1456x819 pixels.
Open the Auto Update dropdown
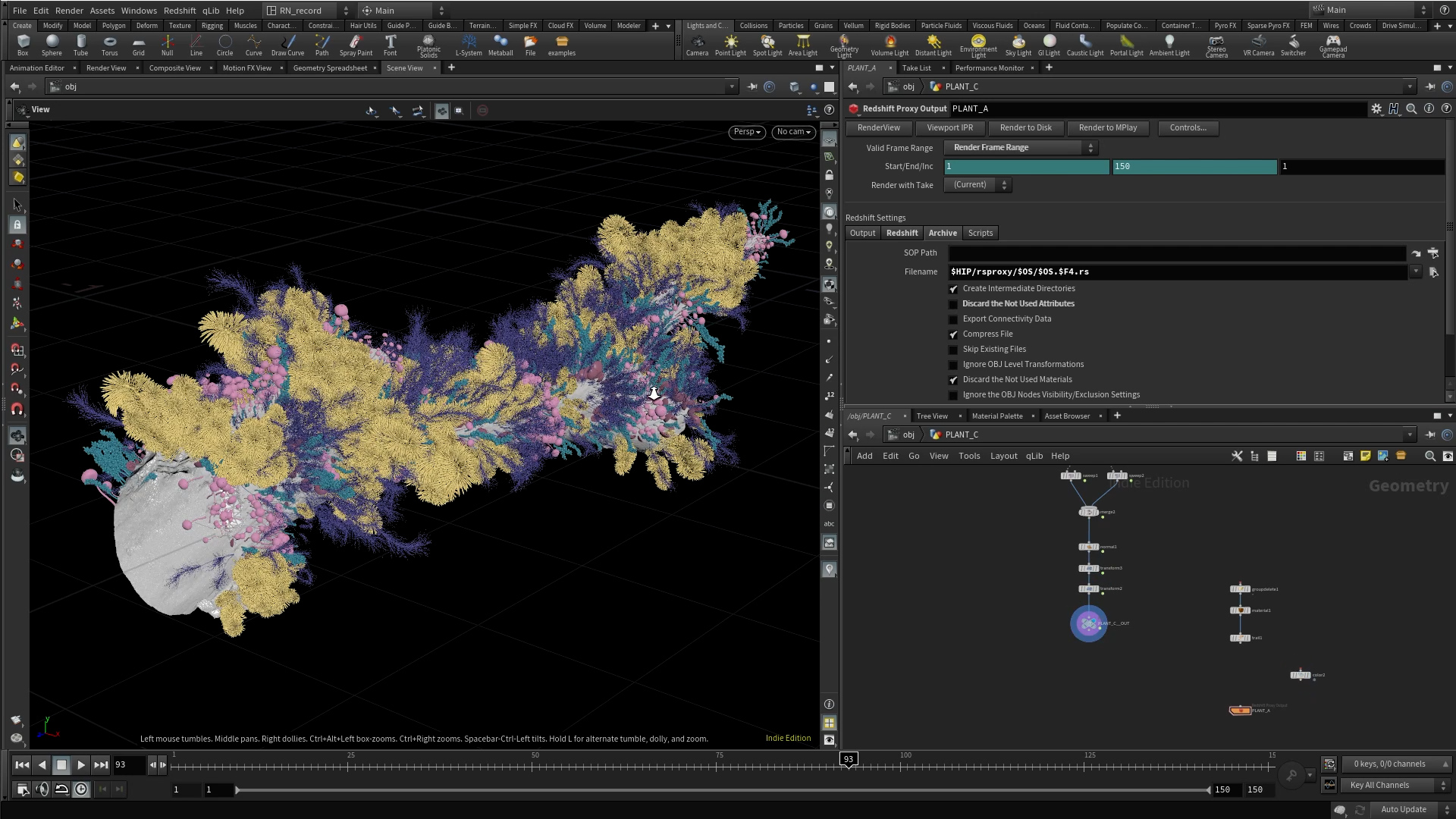click(1409, 810)
